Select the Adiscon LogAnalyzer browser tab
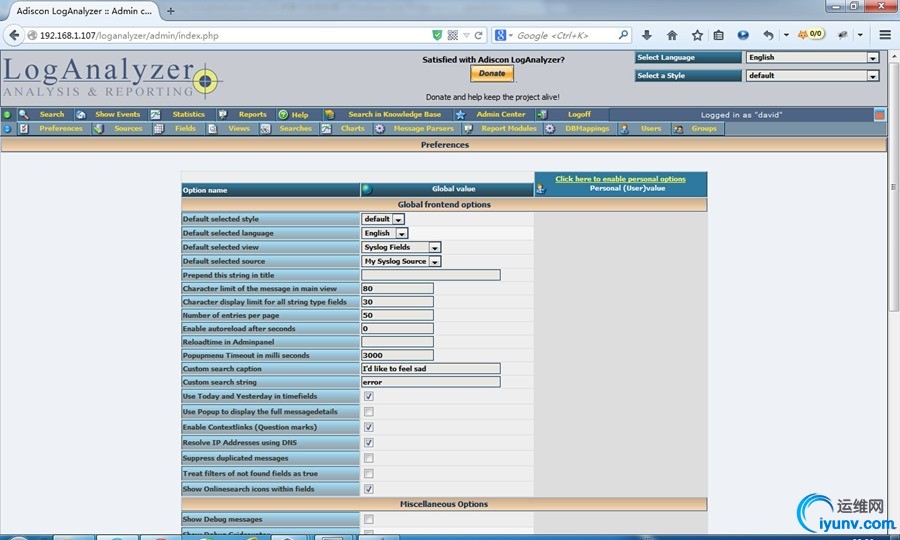Screen dimensions: 900x540 click(x=82, y=11)
